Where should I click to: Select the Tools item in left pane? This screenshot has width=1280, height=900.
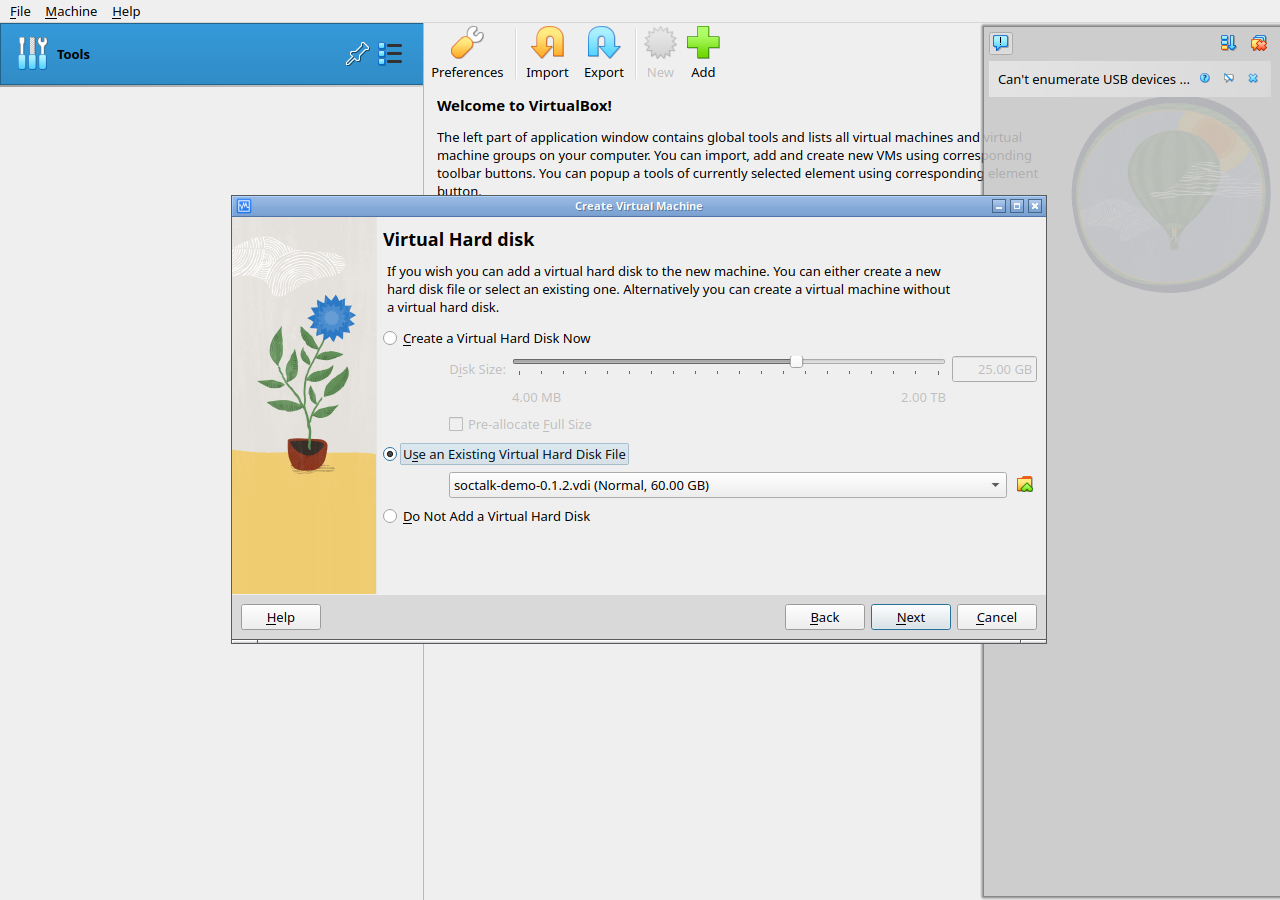pyautogui.click(x=211, y=54)
